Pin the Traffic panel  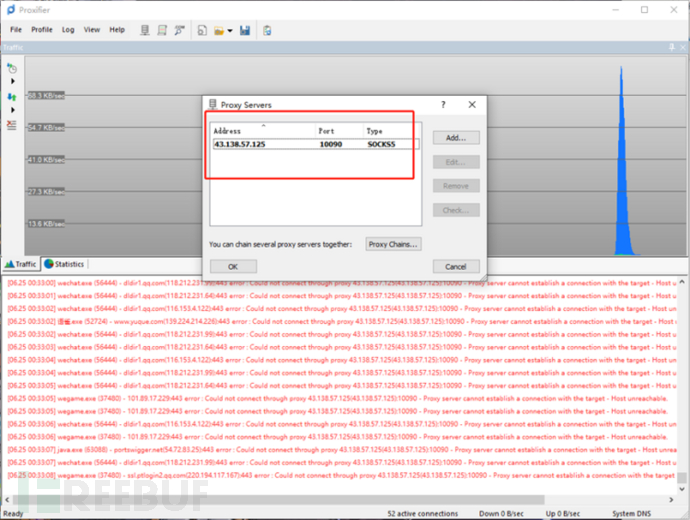point(672,47)
